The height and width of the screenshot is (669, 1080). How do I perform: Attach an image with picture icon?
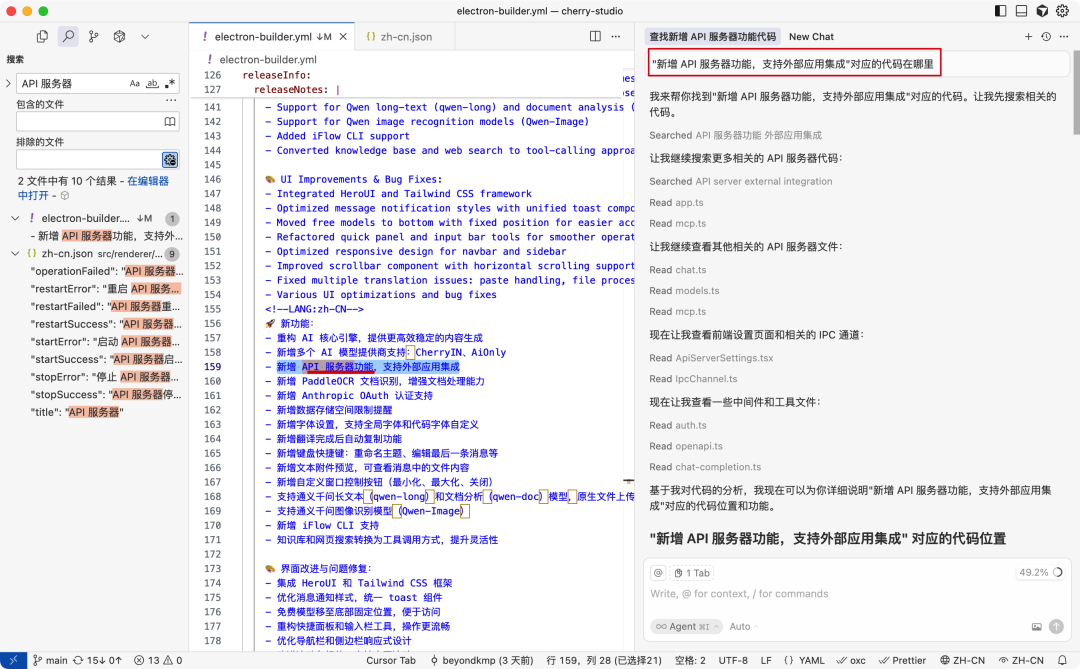1036,626
